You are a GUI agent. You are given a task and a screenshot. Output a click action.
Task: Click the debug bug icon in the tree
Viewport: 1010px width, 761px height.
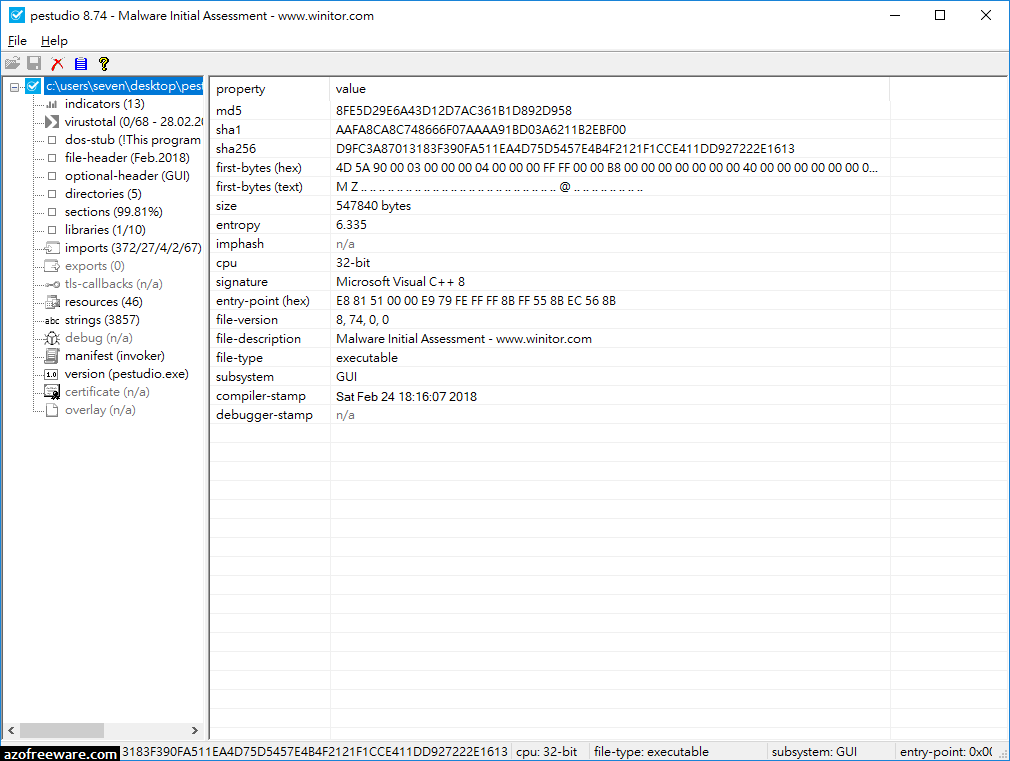(x=50, y=337)
